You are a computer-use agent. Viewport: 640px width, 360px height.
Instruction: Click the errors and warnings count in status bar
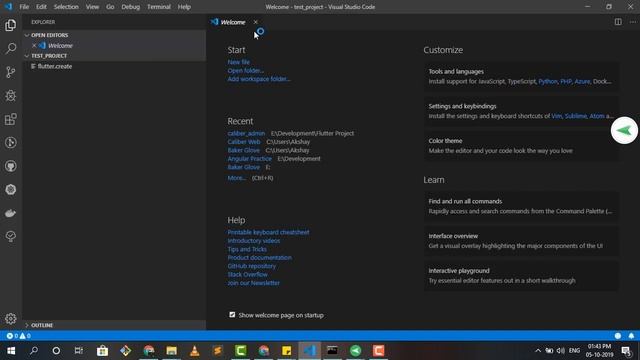coord(18,336)
